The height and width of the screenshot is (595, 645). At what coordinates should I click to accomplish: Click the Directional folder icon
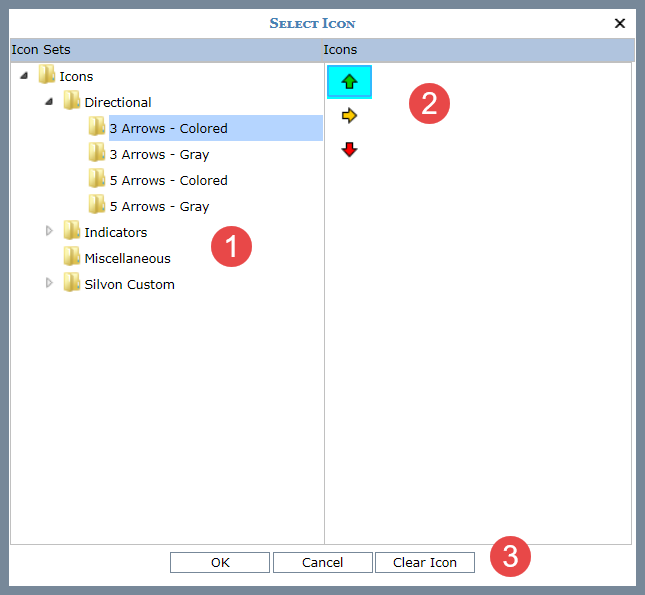coord(72,101)
